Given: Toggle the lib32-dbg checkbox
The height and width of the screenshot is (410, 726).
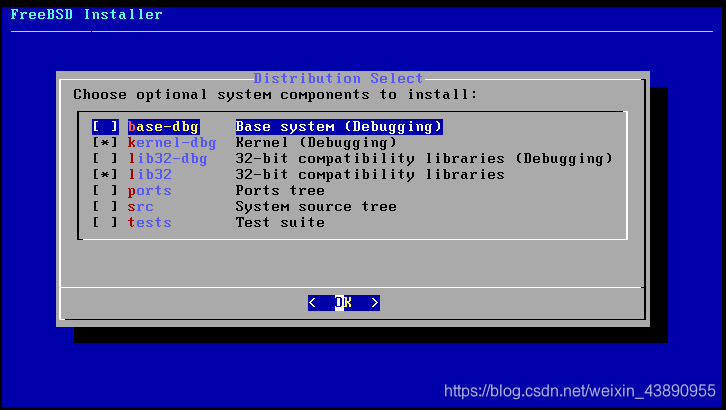Looking at the screenshot, I should point(105,158).
